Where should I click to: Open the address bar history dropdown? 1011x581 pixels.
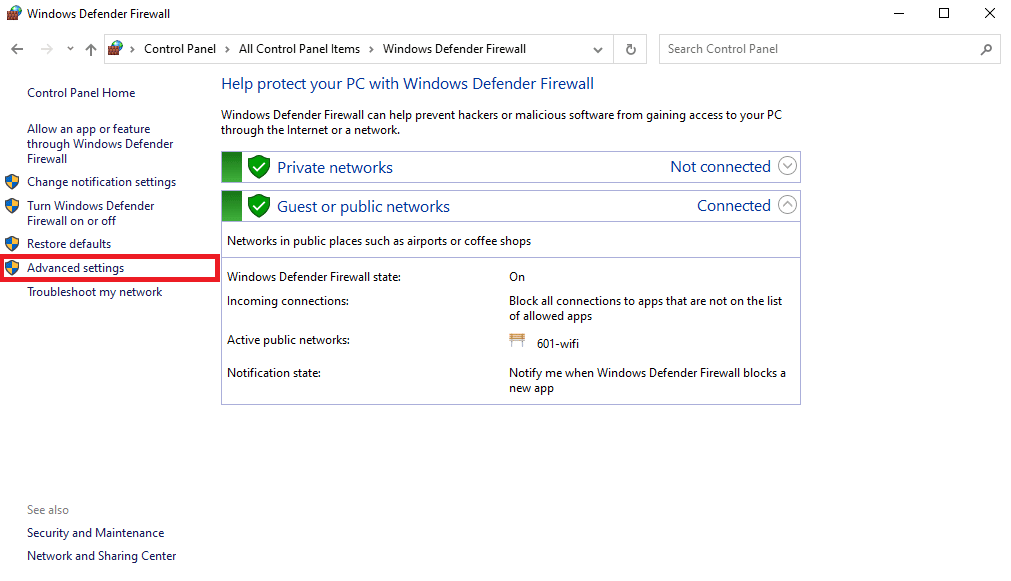point(598,50)
